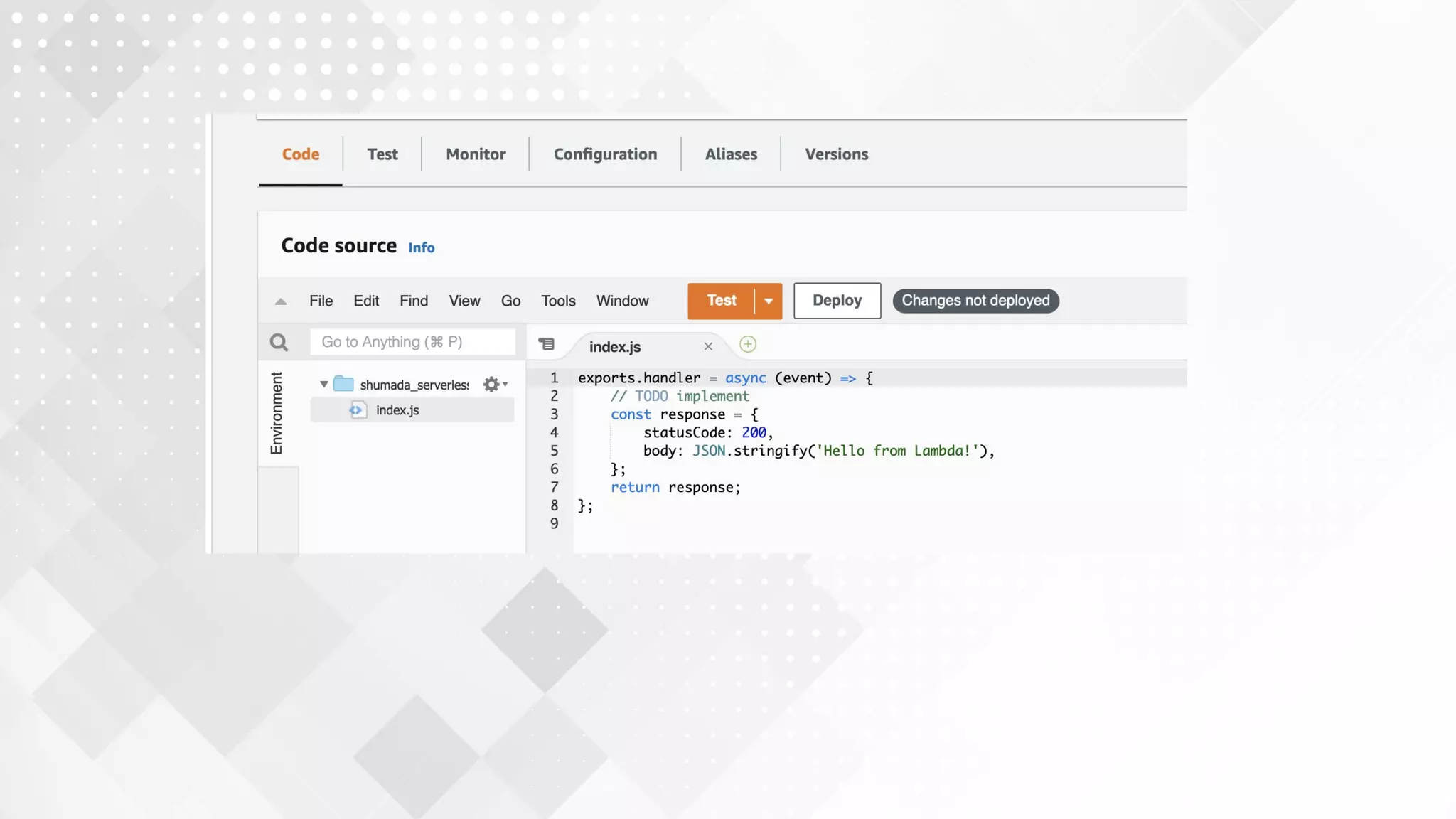Open the File menu
The width and height of the screenshot is (1456, 819).
pos(321,301)
